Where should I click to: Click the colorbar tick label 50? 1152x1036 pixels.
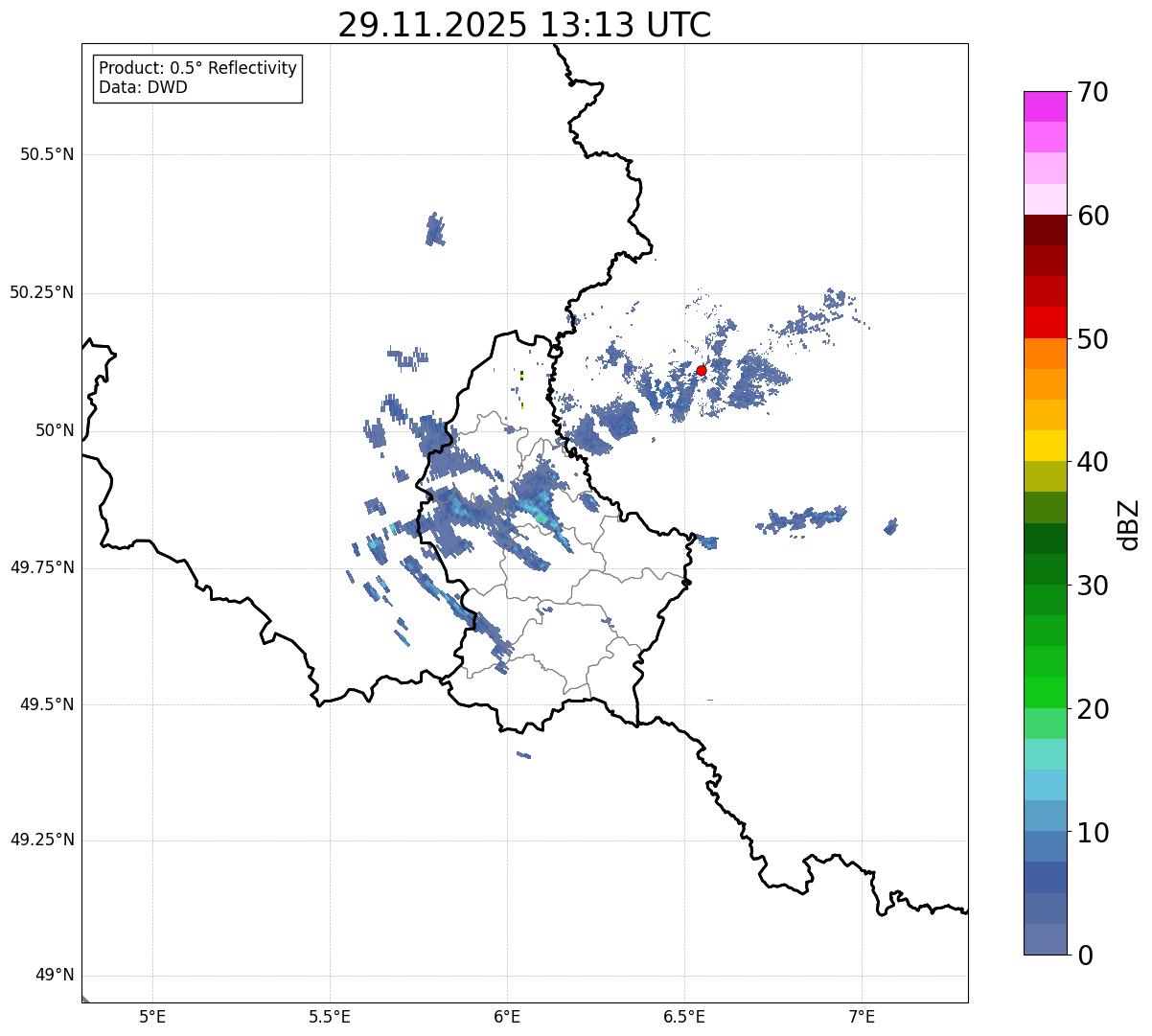tap(1093, 339)
